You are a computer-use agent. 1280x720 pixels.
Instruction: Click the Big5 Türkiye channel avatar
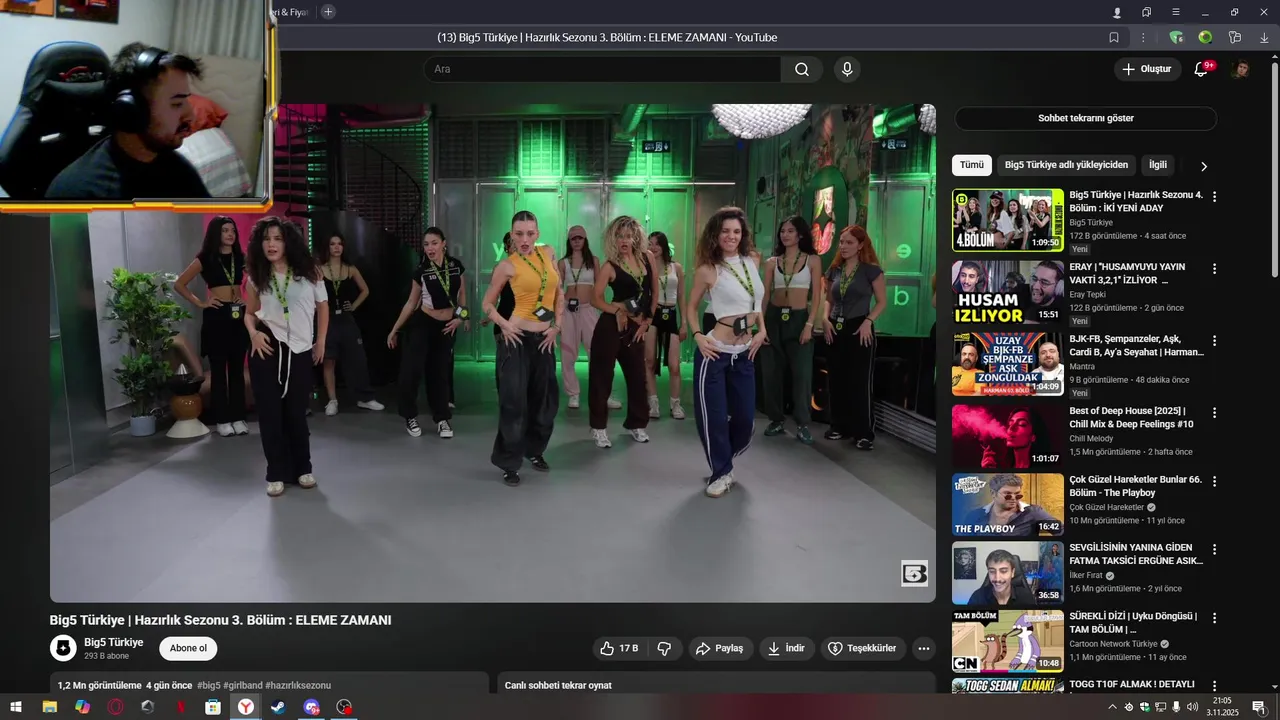pos(63,648)
